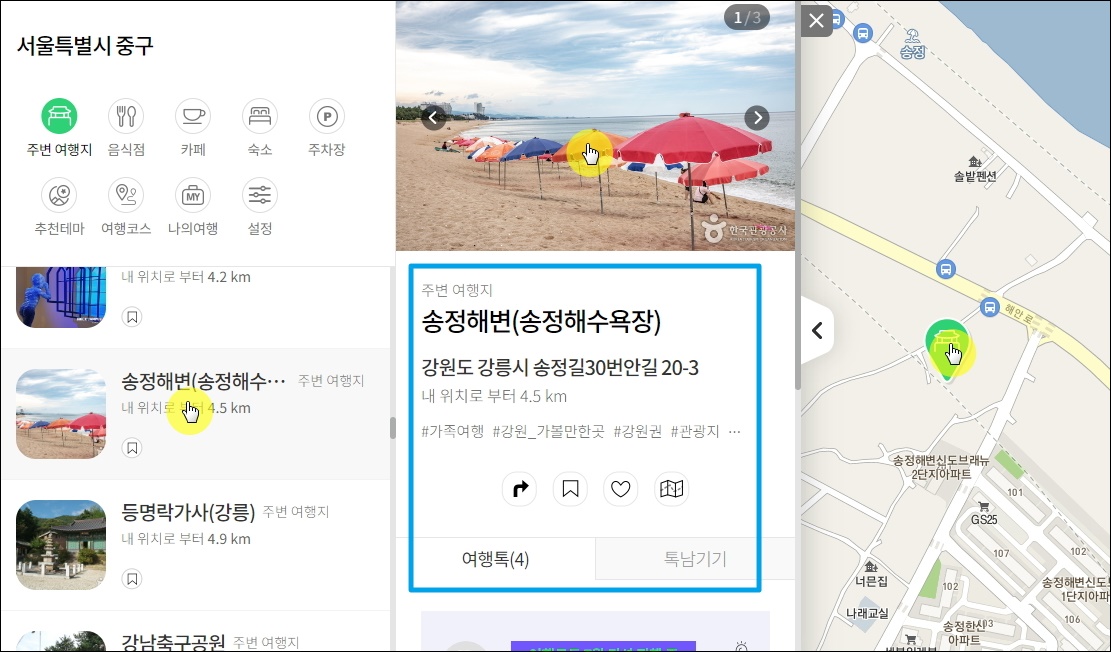Click the bus stop marker on yellow road
The height and width of the screenshot is (652, 1111).
(x=945, y=269)
